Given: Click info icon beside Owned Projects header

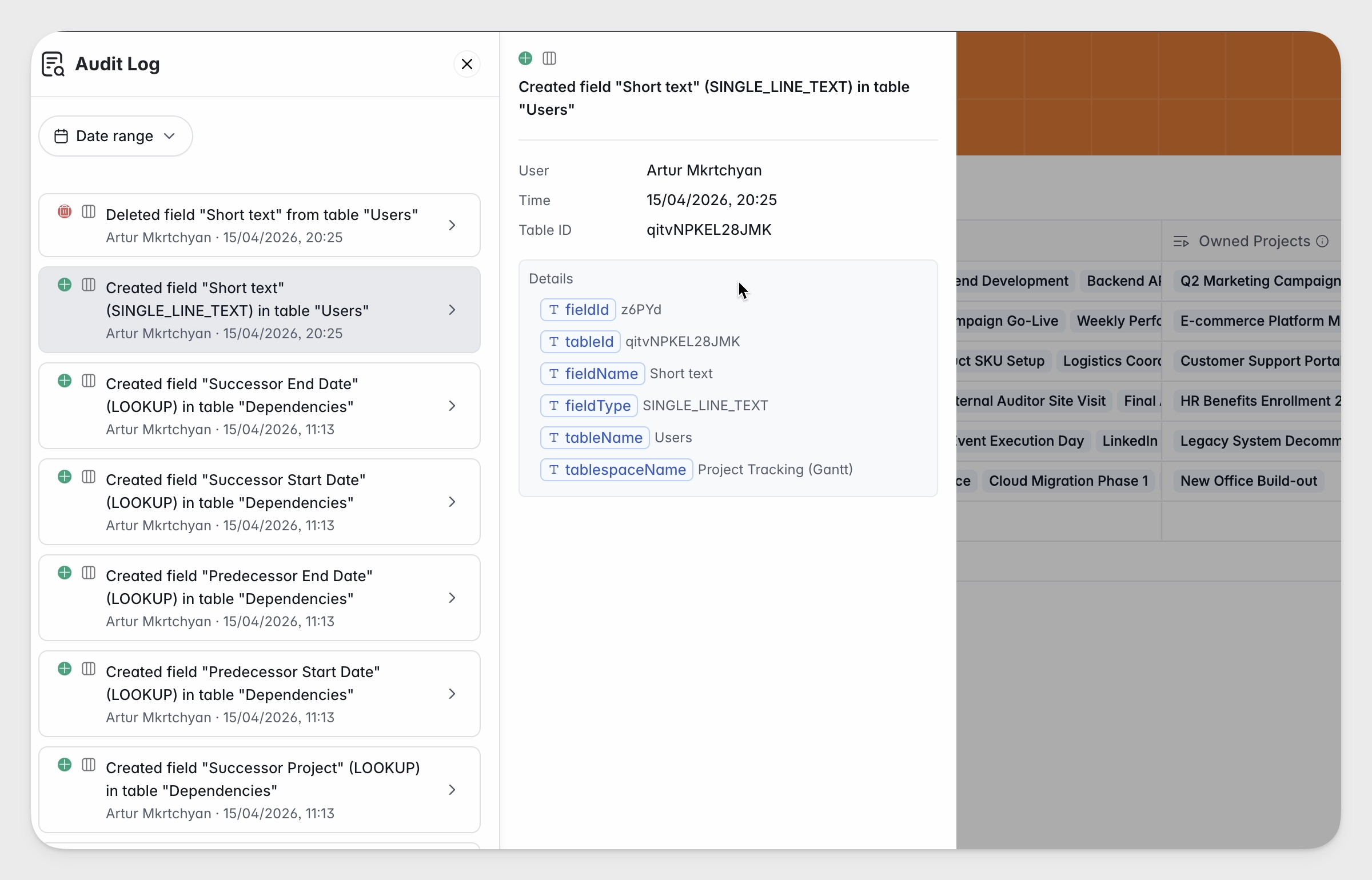Looking at the screenshot, I should click(1322, 241).
